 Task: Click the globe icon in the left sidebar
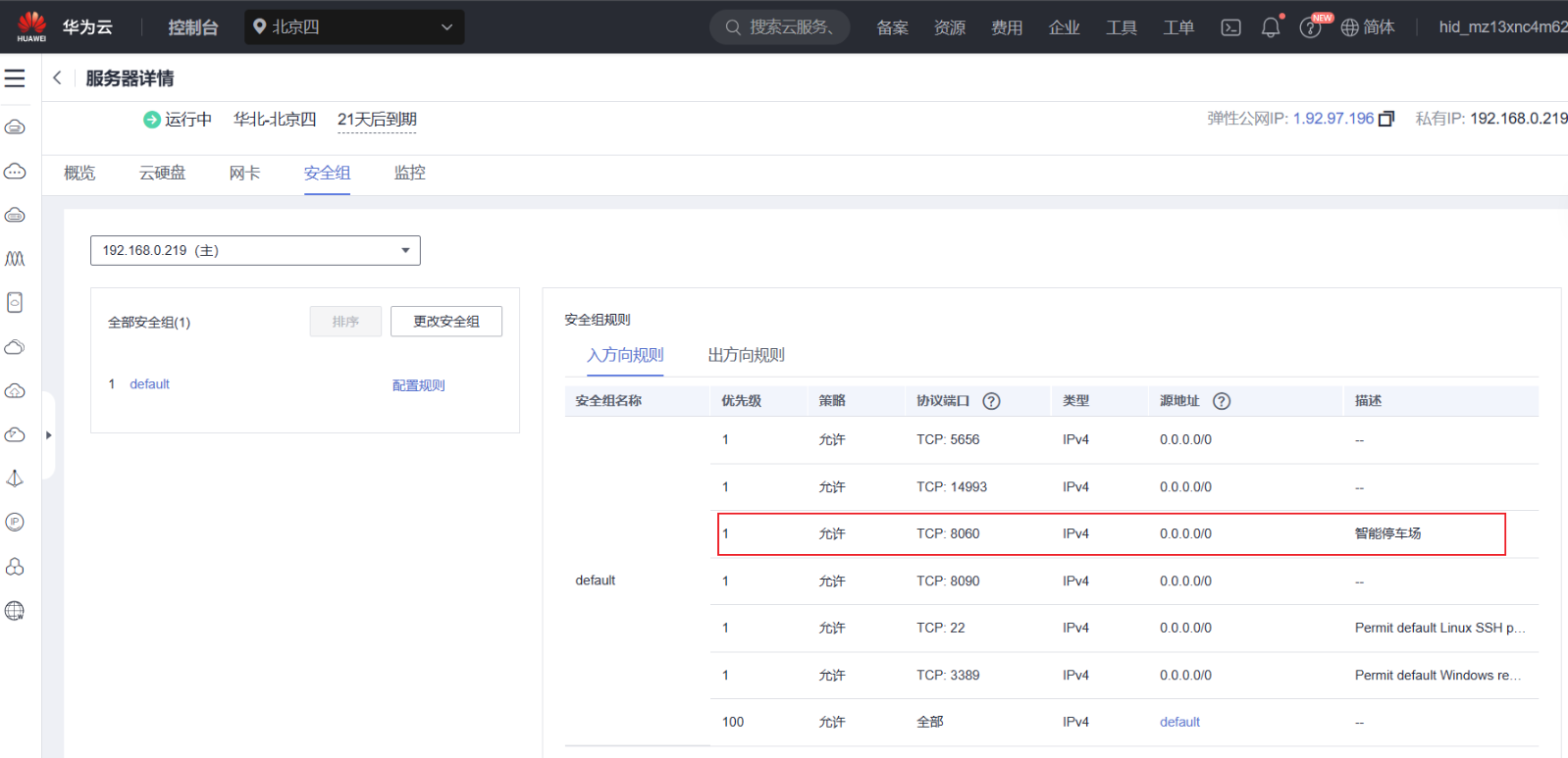click(15, 611)
